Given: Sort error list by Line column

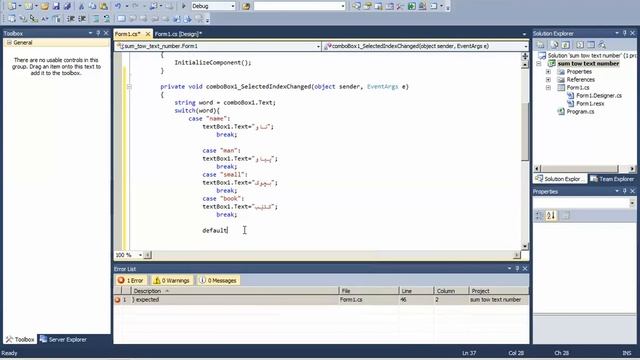Looking at the screenshot, I should [x=416, y=291].
